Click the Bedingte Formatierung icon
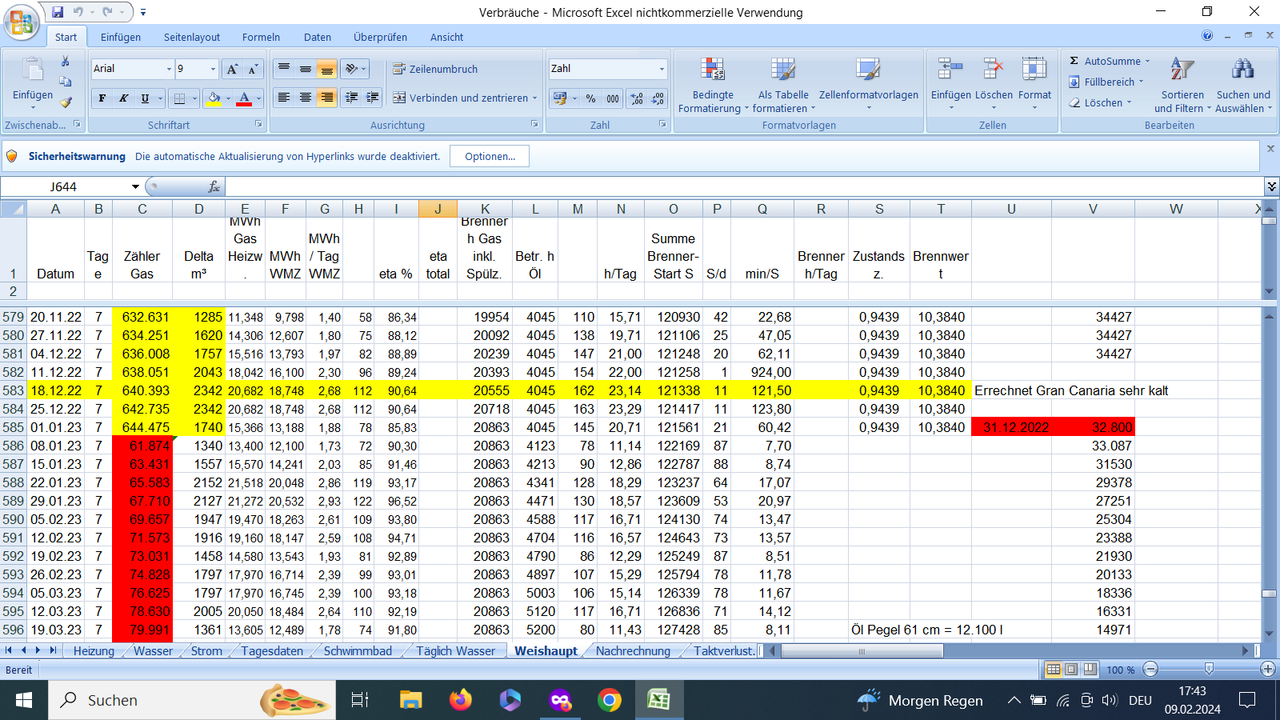Screen dimensions: 1280x720 click(712, 70)
